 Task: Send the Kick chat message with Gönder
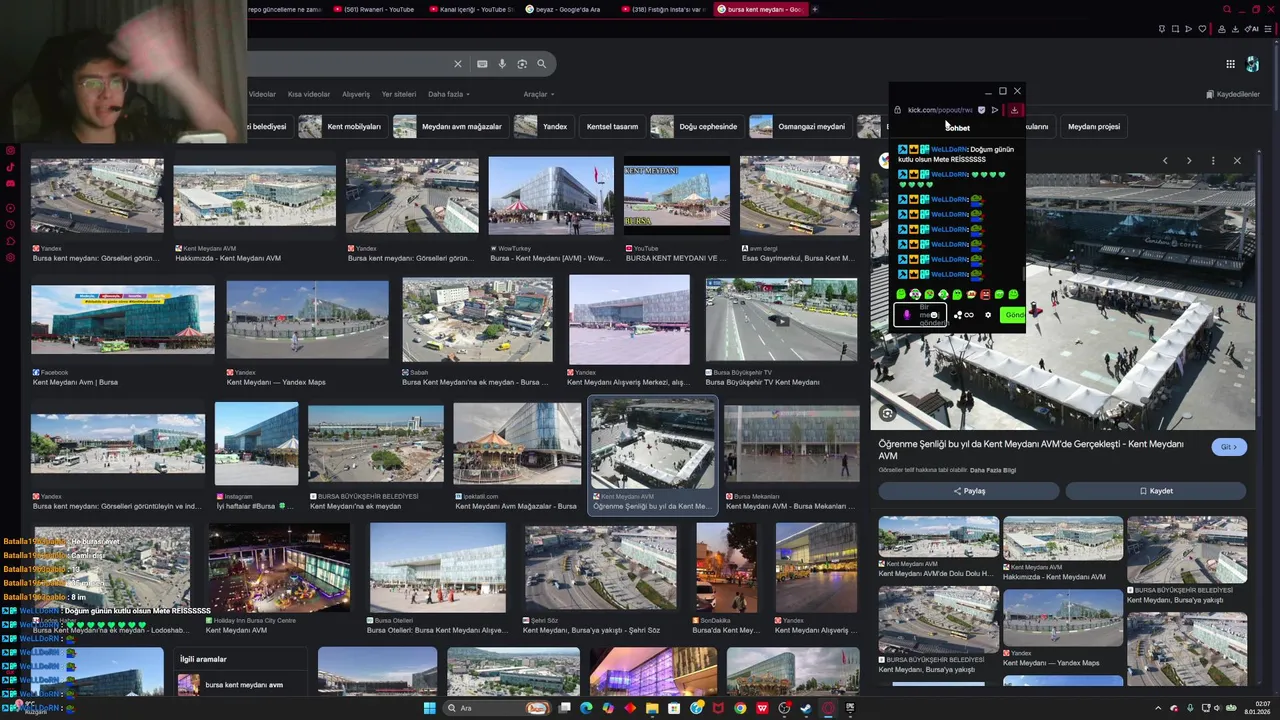(1014, 315)
